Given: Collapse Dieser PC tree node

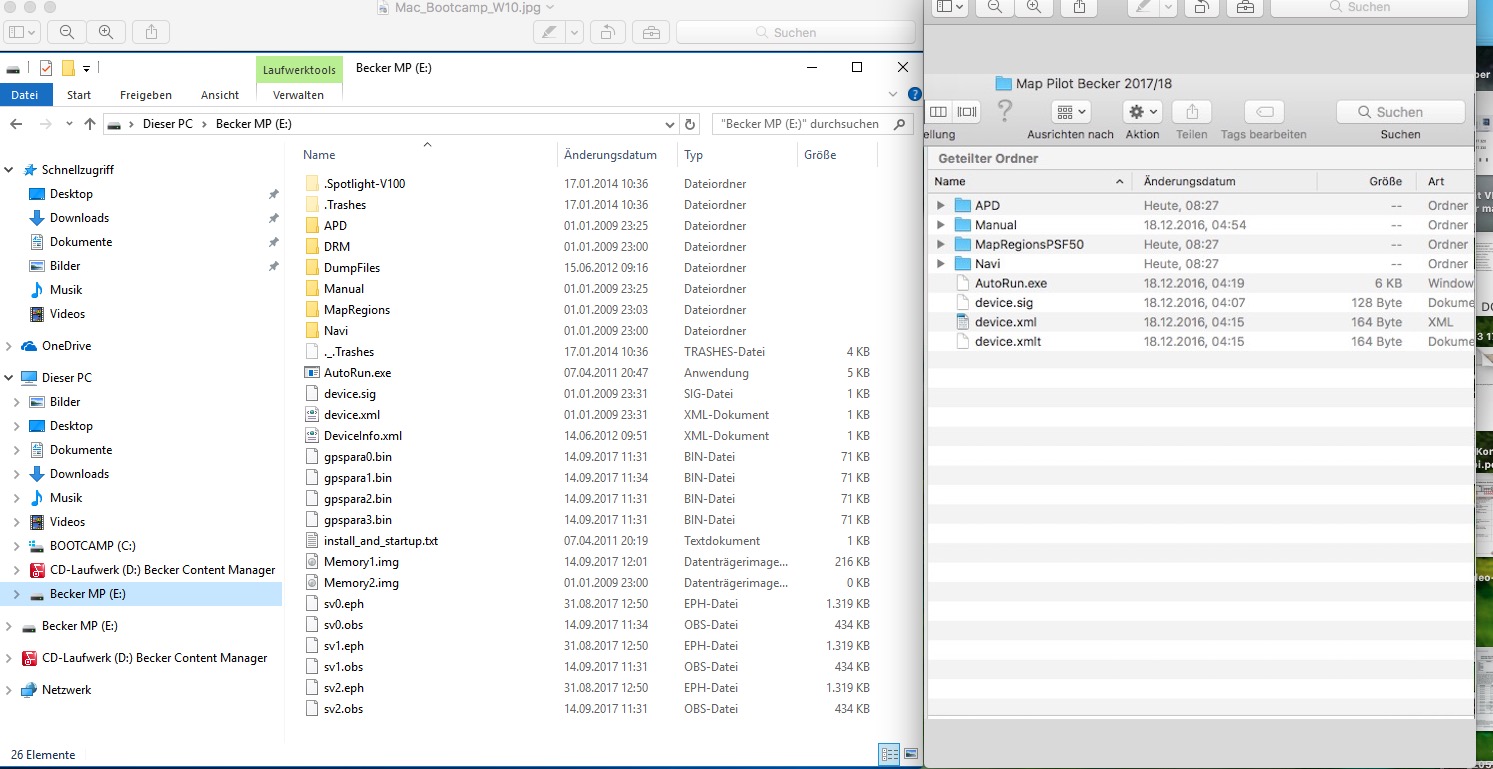Looking at the screenshot, I should (x=9, y=378).
